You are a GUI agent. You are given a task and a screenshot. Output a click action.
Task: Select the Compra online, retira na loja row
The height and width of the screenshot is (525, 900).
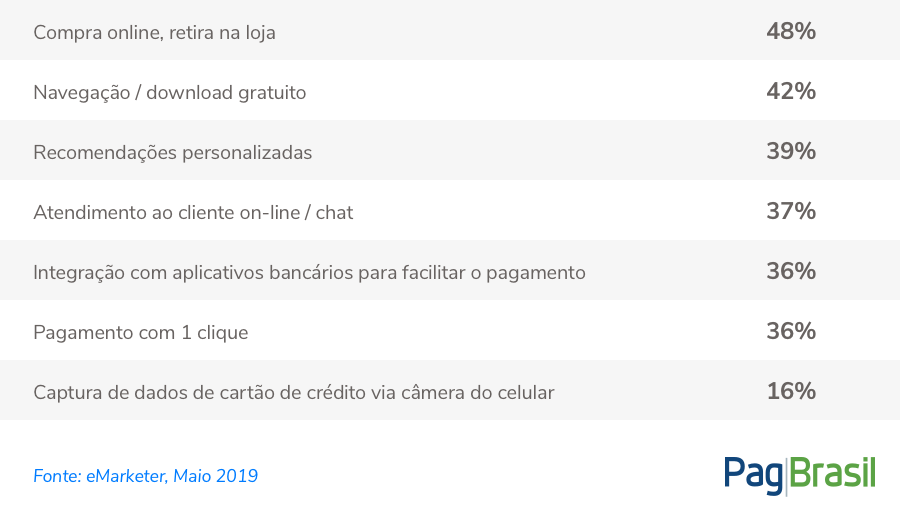[450, 30]
